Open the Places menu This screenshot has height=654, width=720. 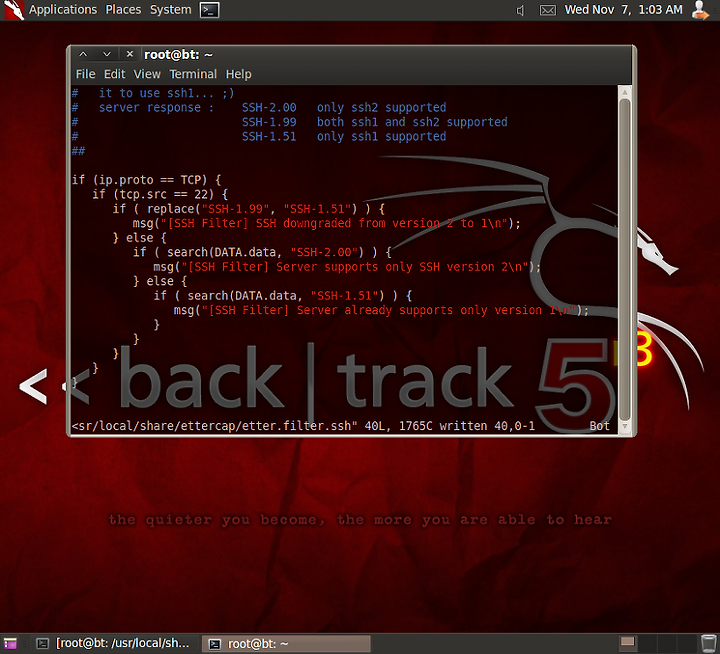pos(123,10)
